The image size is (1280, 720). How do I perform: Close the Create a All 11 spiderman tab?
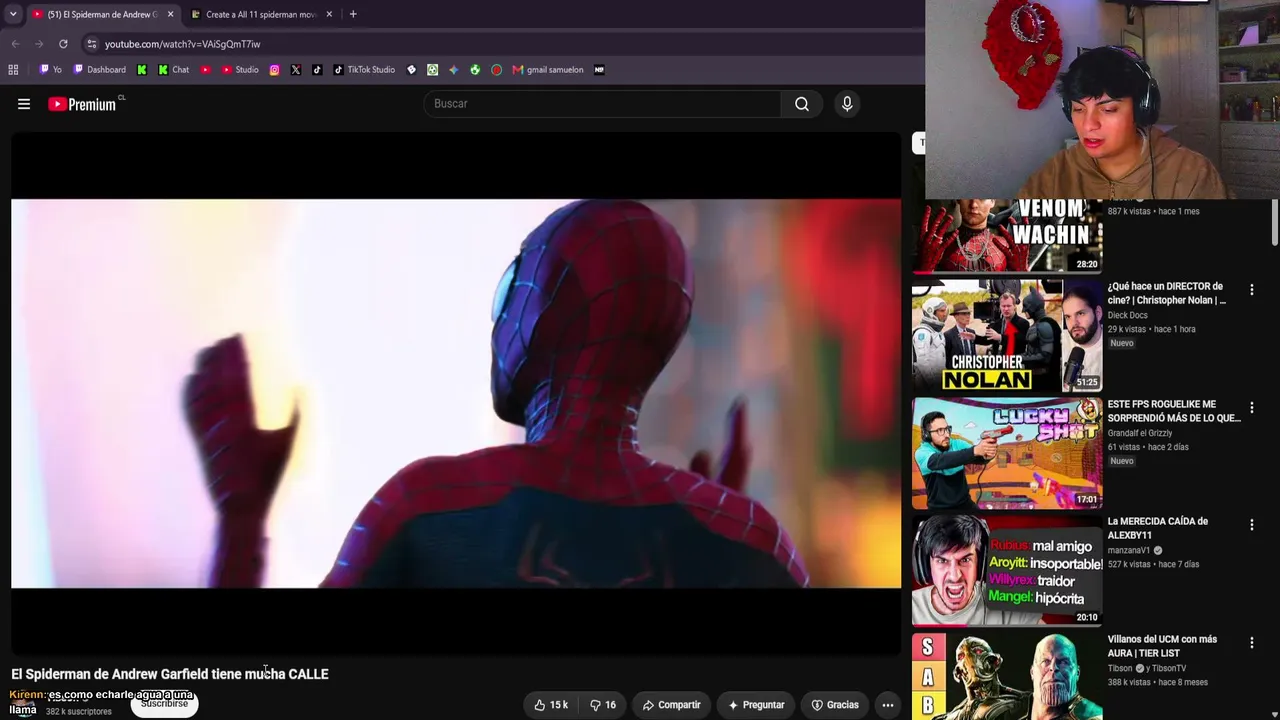click(x=329, y=14)
